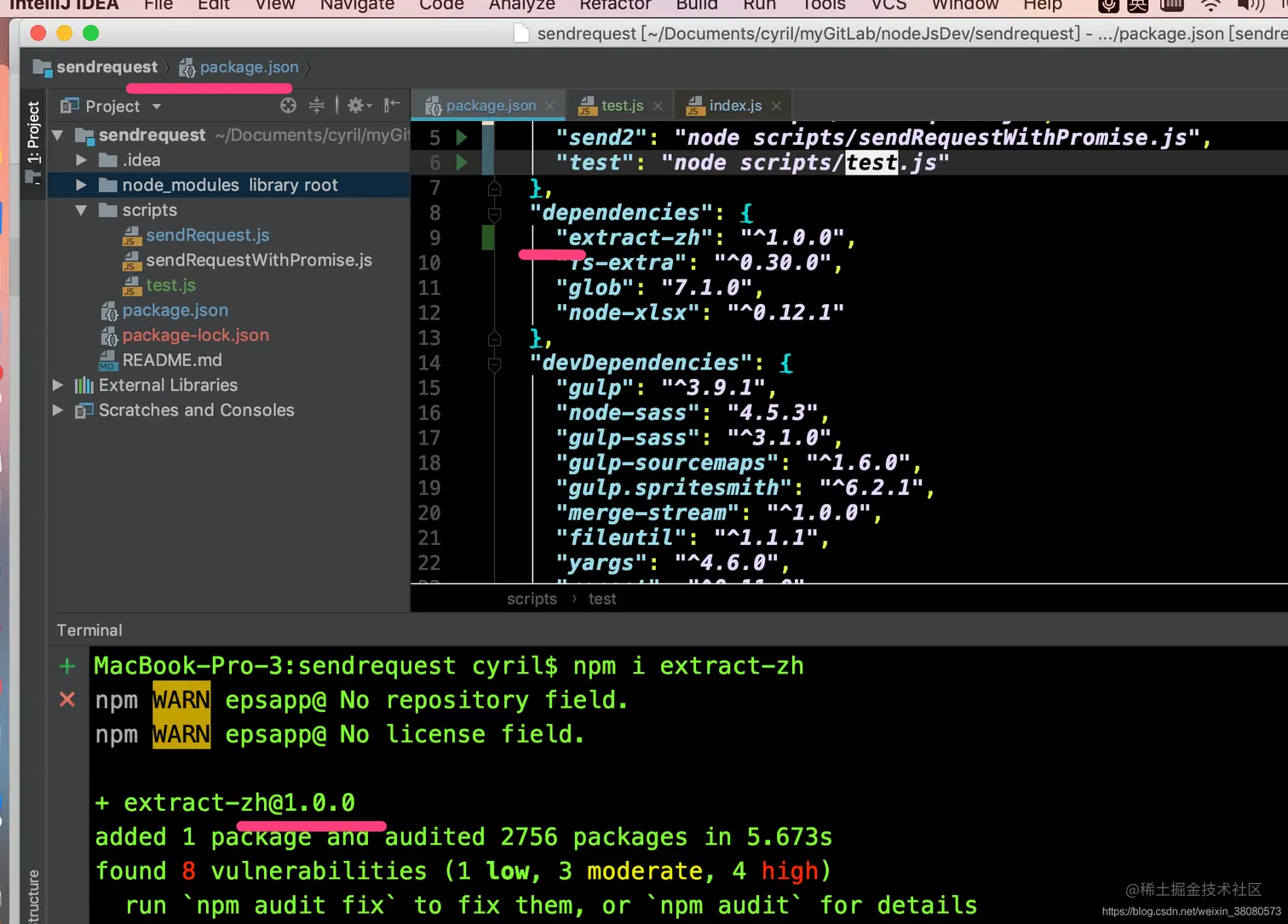The height and width of the screenshot is (924, 1288).
Task: Click the Terminal panel title
Action: 89,630
